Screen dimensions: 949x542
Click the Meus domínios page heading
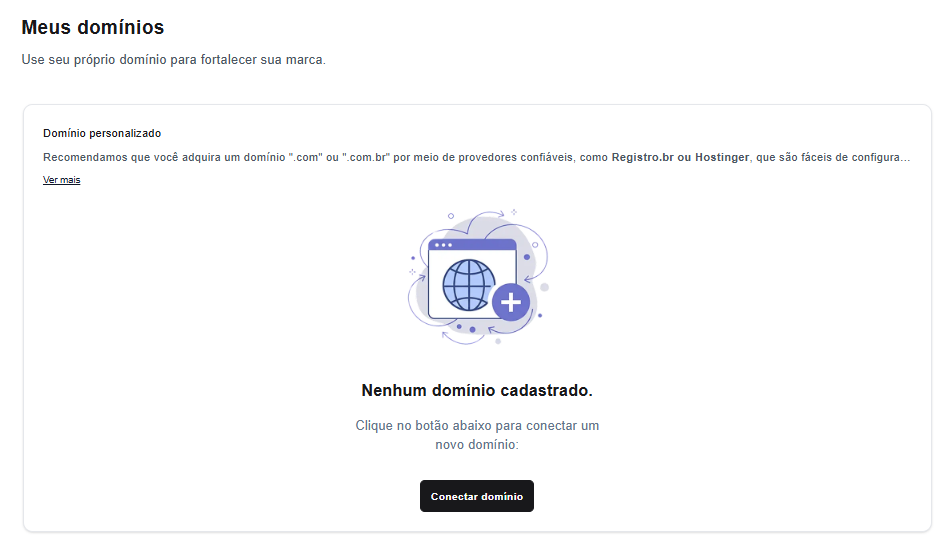point(92,27)
